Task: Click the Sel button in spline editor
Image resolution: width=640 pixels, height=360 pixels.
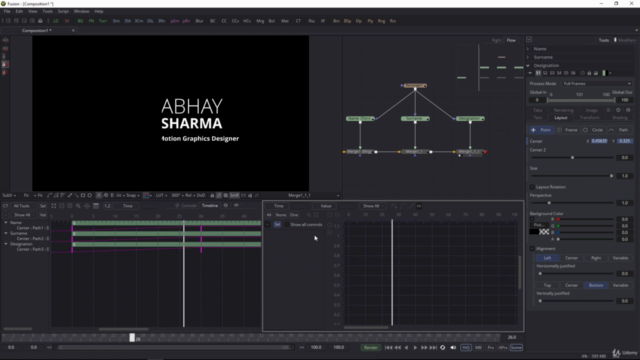Action: tap(277, 224)
